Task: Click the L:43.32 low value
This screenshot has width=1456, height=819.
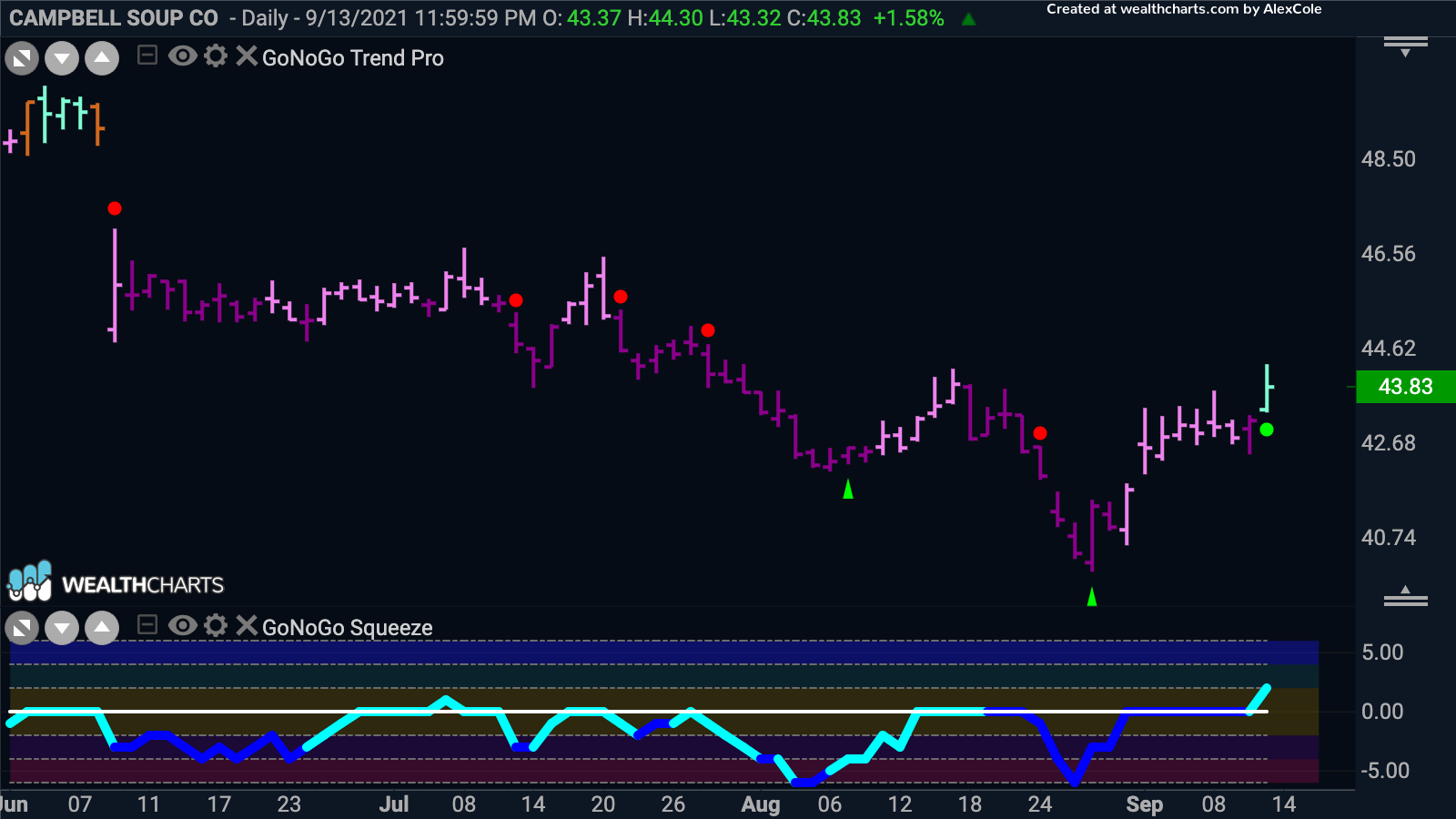Action: 744,18
